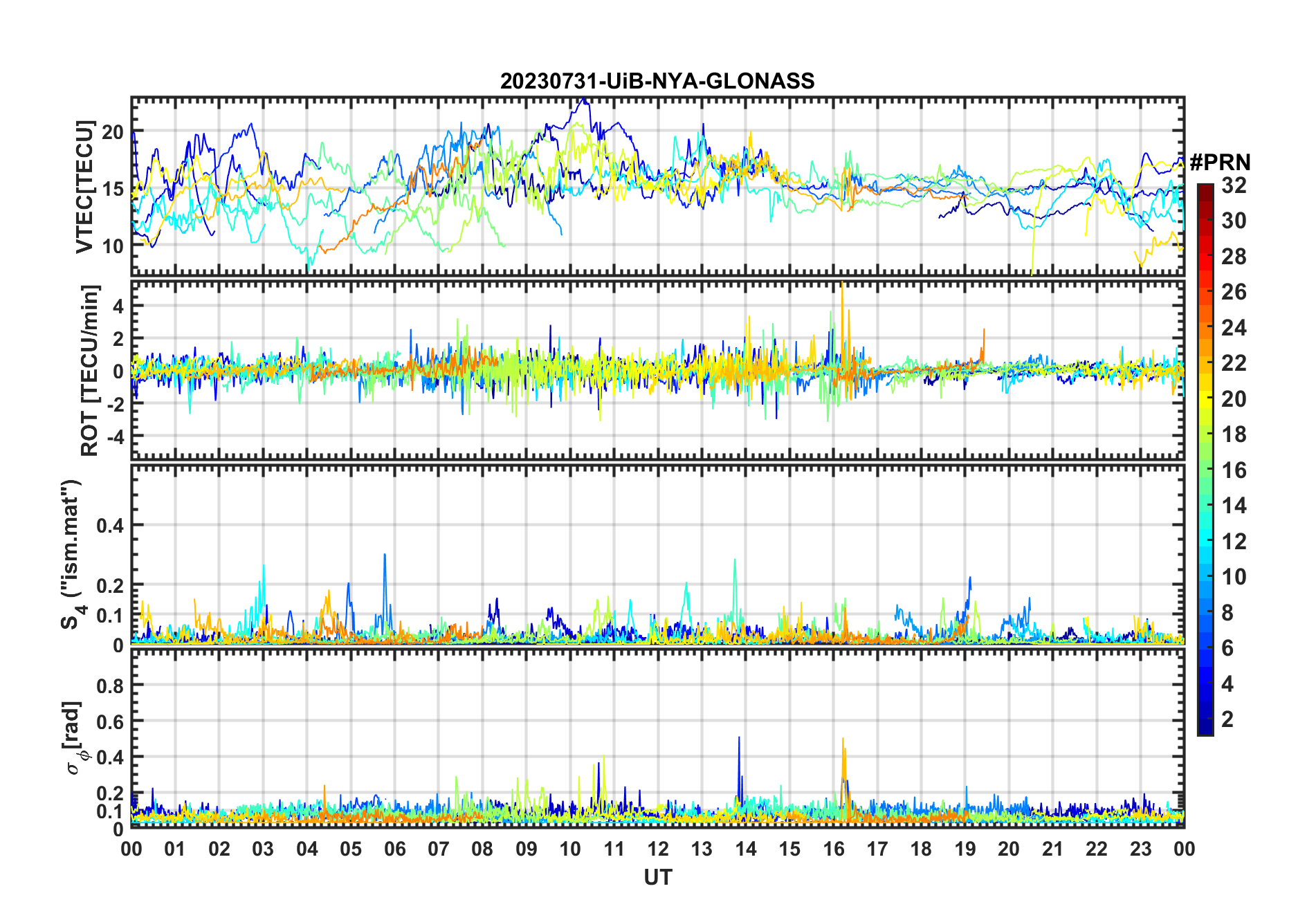Click x-axis hour label 07
This screenshot has width=1316, height=920.
tap(439, 849)
